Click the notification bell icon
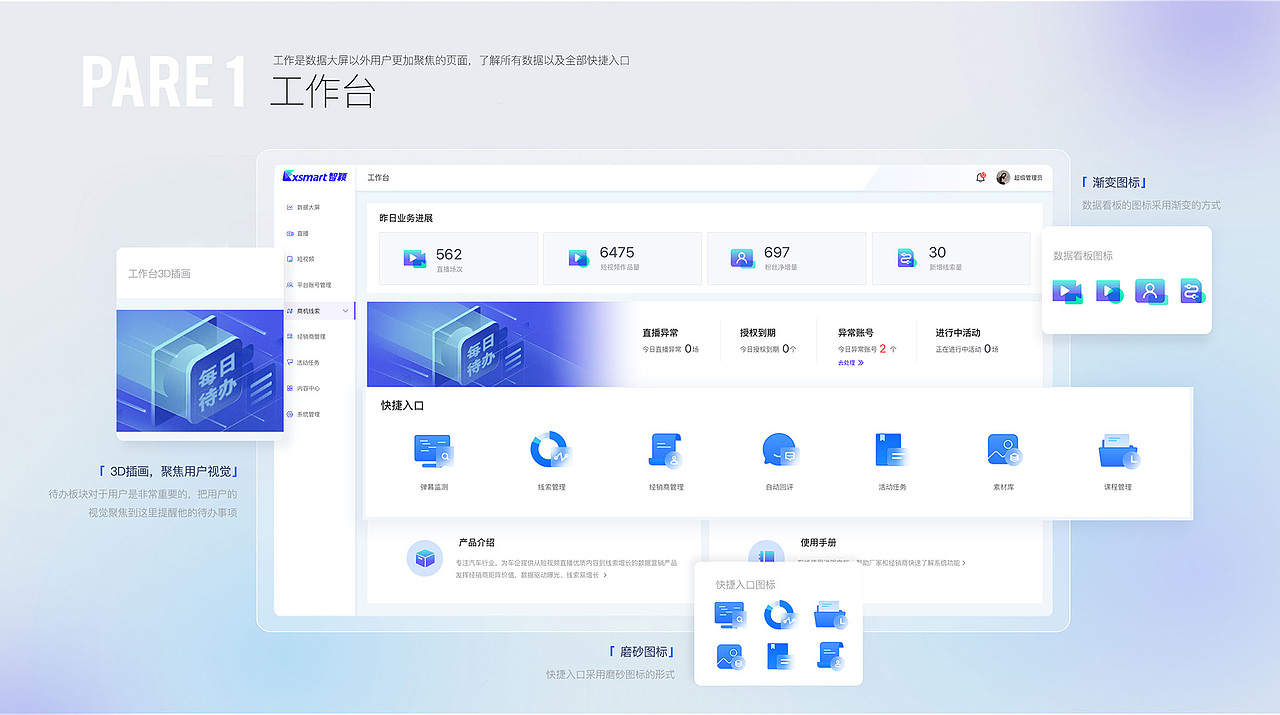This screenshot has height=715, width=1280. (x=981, y=177)
